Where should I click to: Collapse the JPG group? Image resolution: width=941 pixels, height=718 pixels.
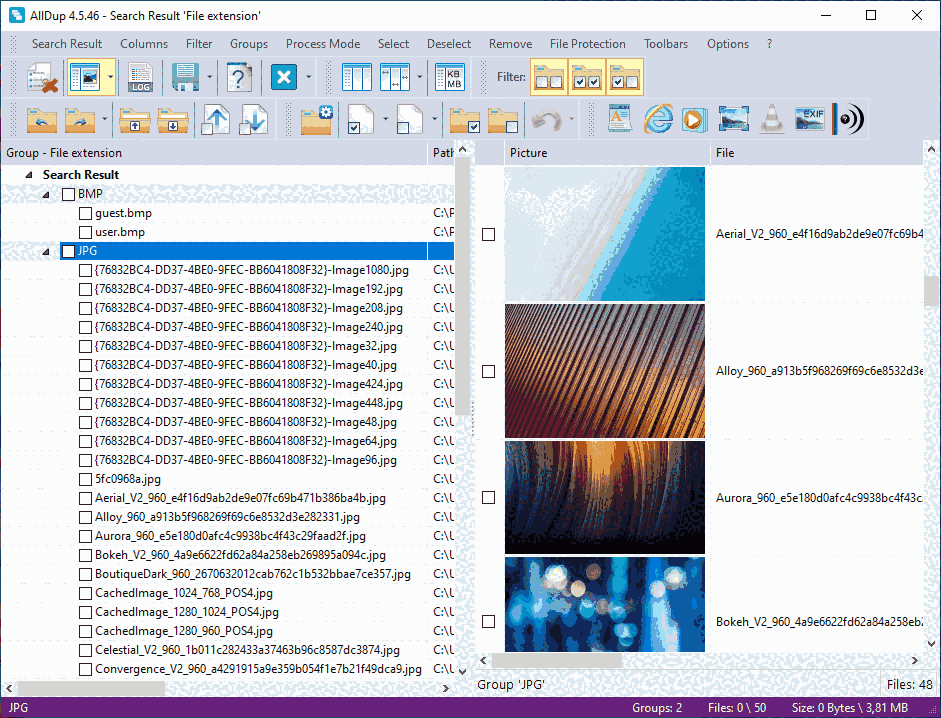[44, 250]
